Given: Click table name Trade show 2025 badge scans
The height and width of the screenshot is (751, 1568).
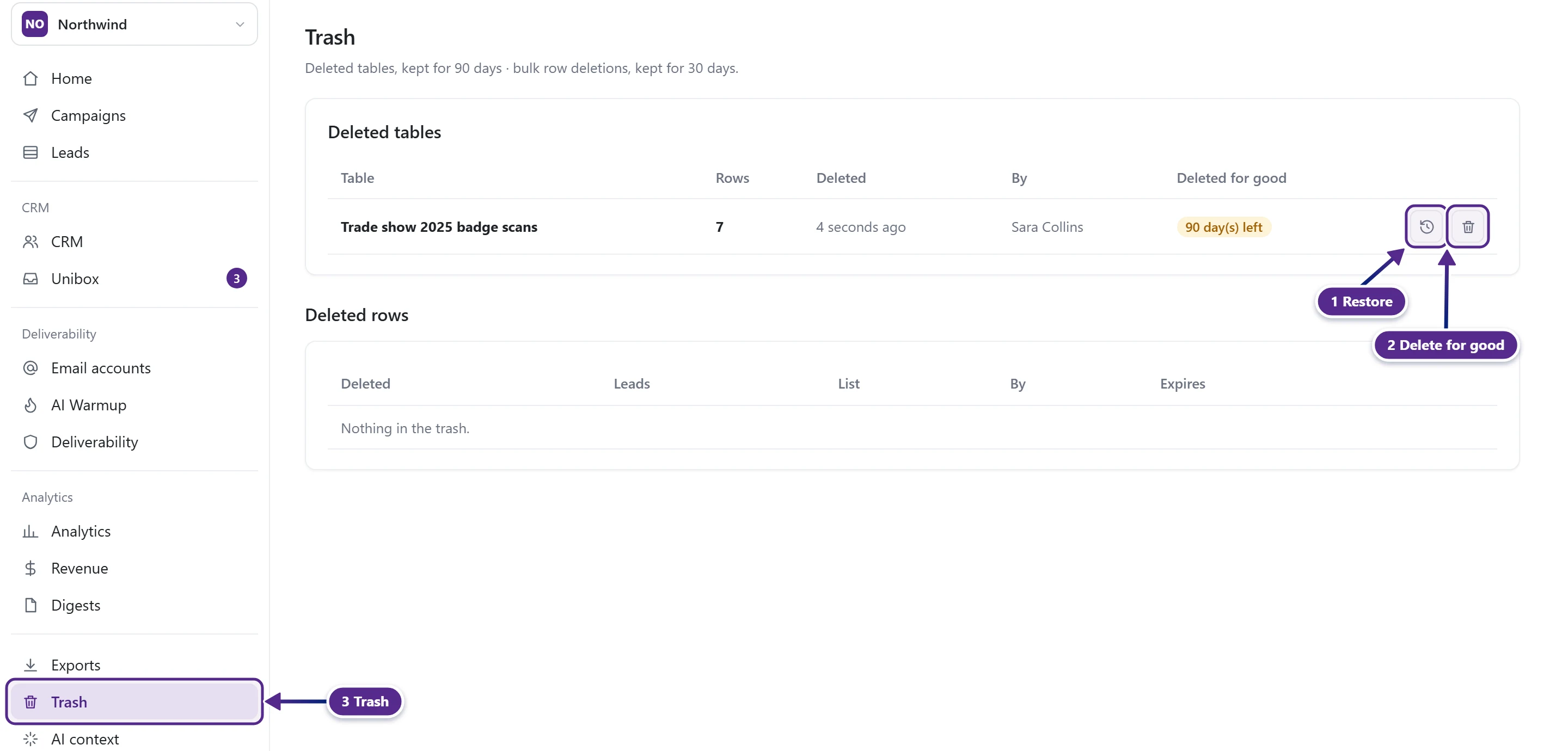Looking at the screenshot, I should 439,227.
